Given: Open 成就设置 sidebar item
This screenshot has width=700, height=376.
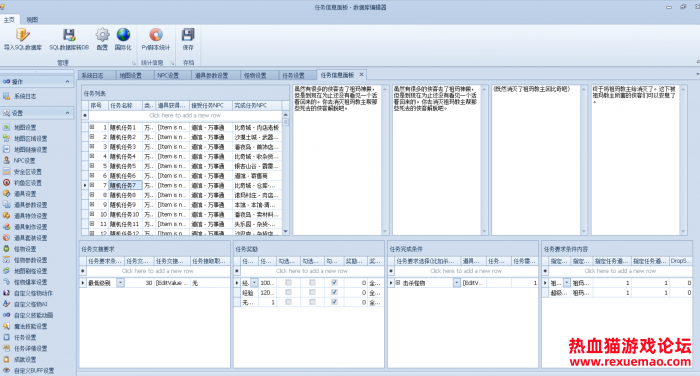Looking at the screenshot, I should pyautogui.click(x=25, y=359).
